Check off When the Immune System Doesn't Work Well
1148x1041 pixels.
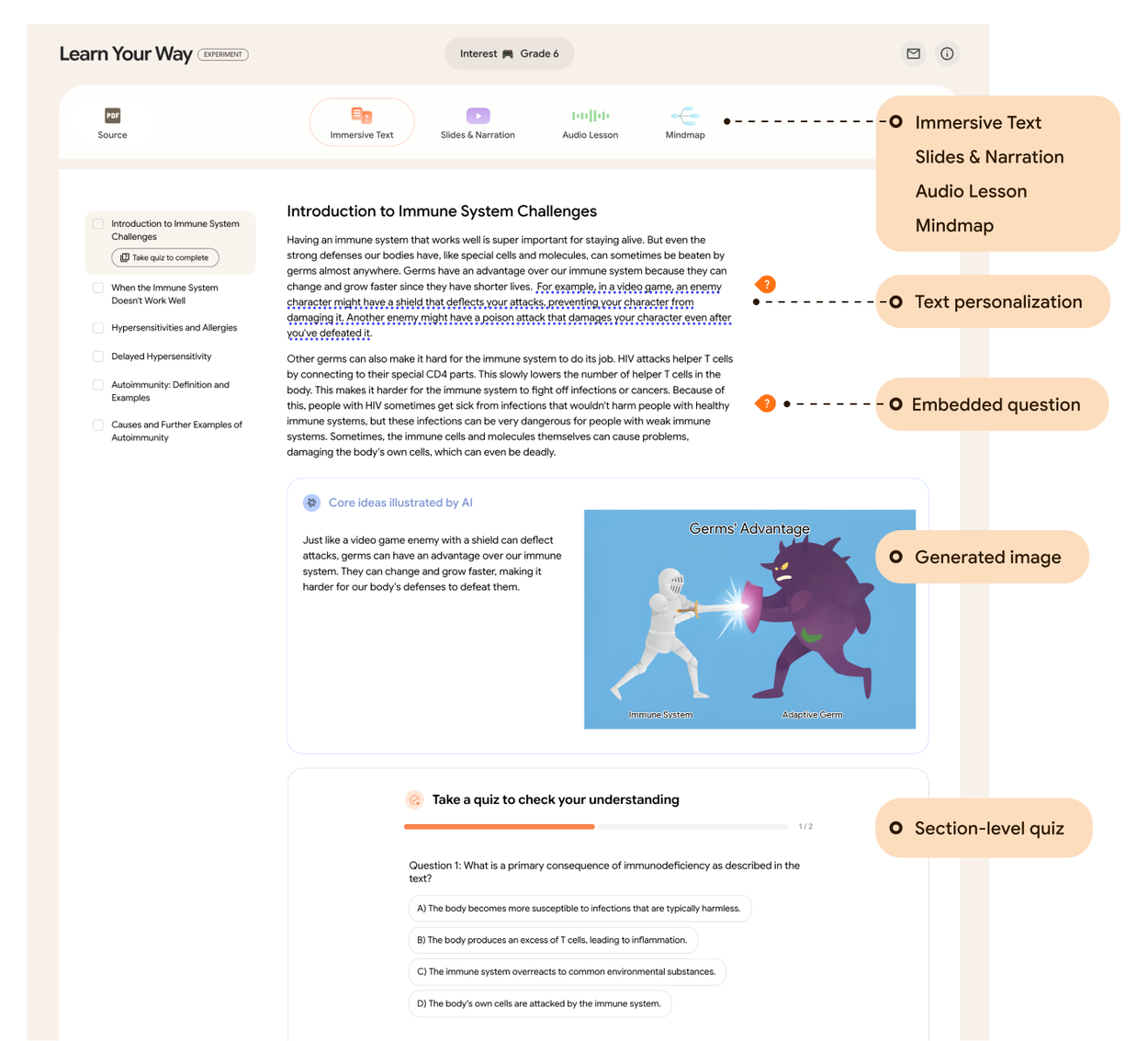98,287
